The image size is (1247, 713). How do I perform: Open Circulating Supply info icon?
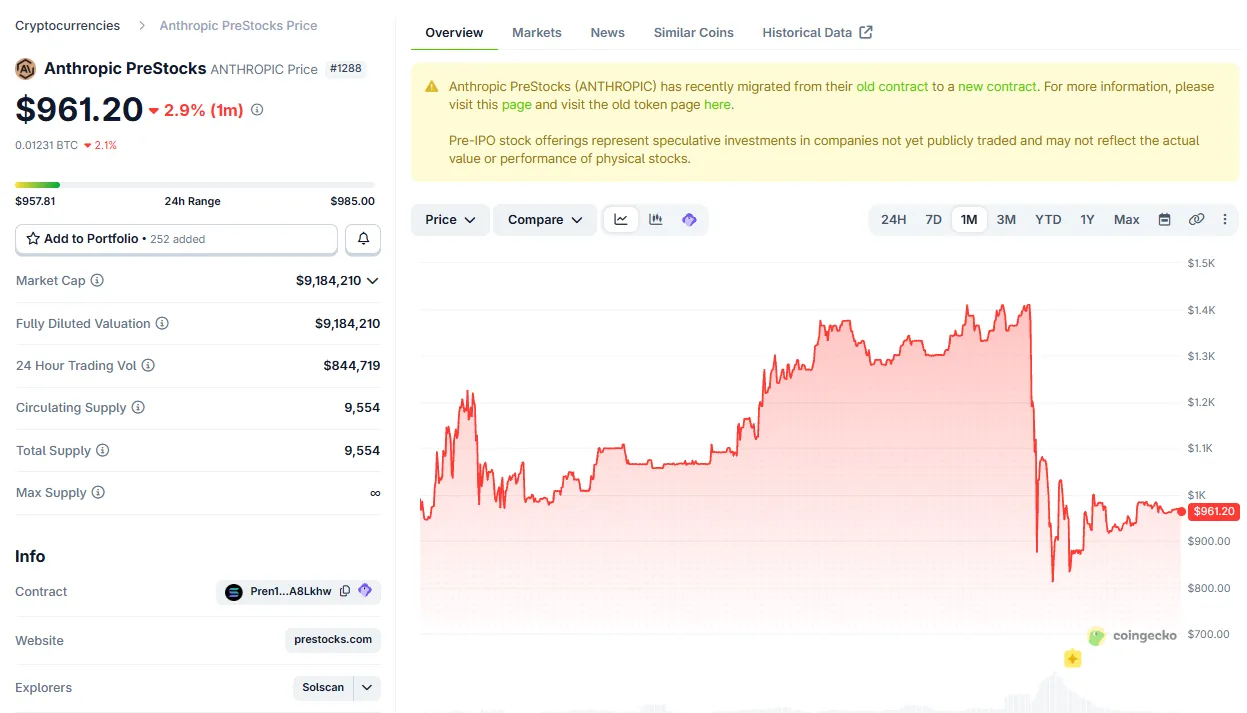[x=138, y=408]
